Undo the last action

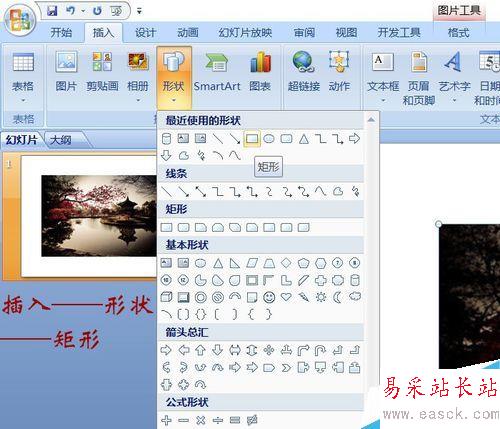70,11
